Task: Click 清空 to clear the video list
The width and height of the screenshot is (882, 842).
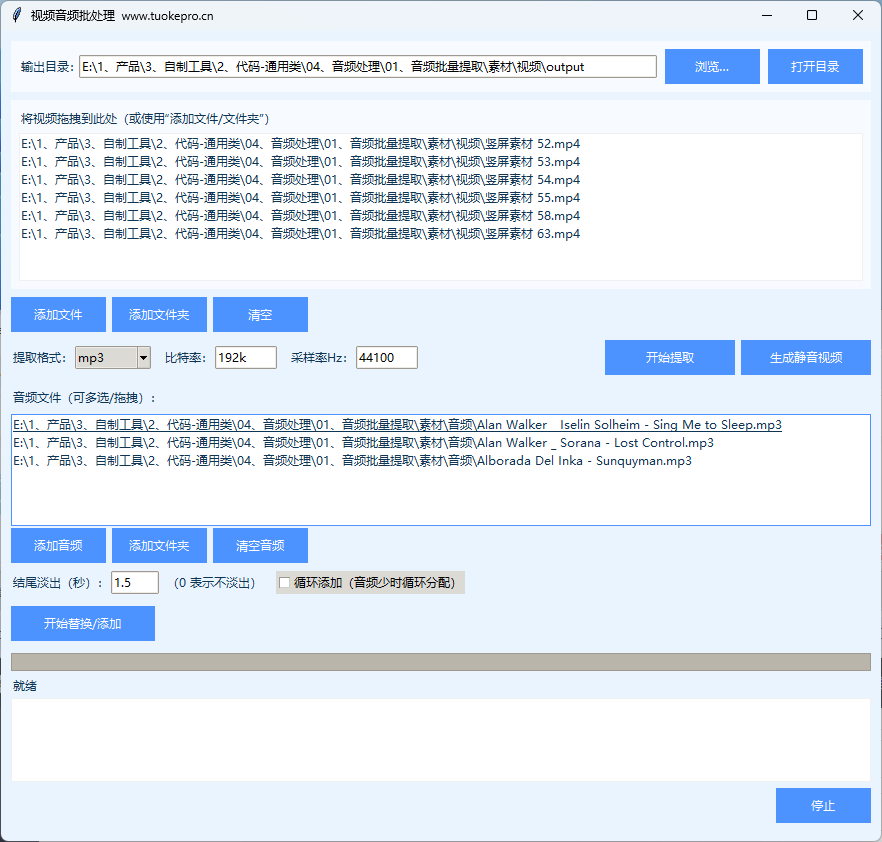Action: 260,314
